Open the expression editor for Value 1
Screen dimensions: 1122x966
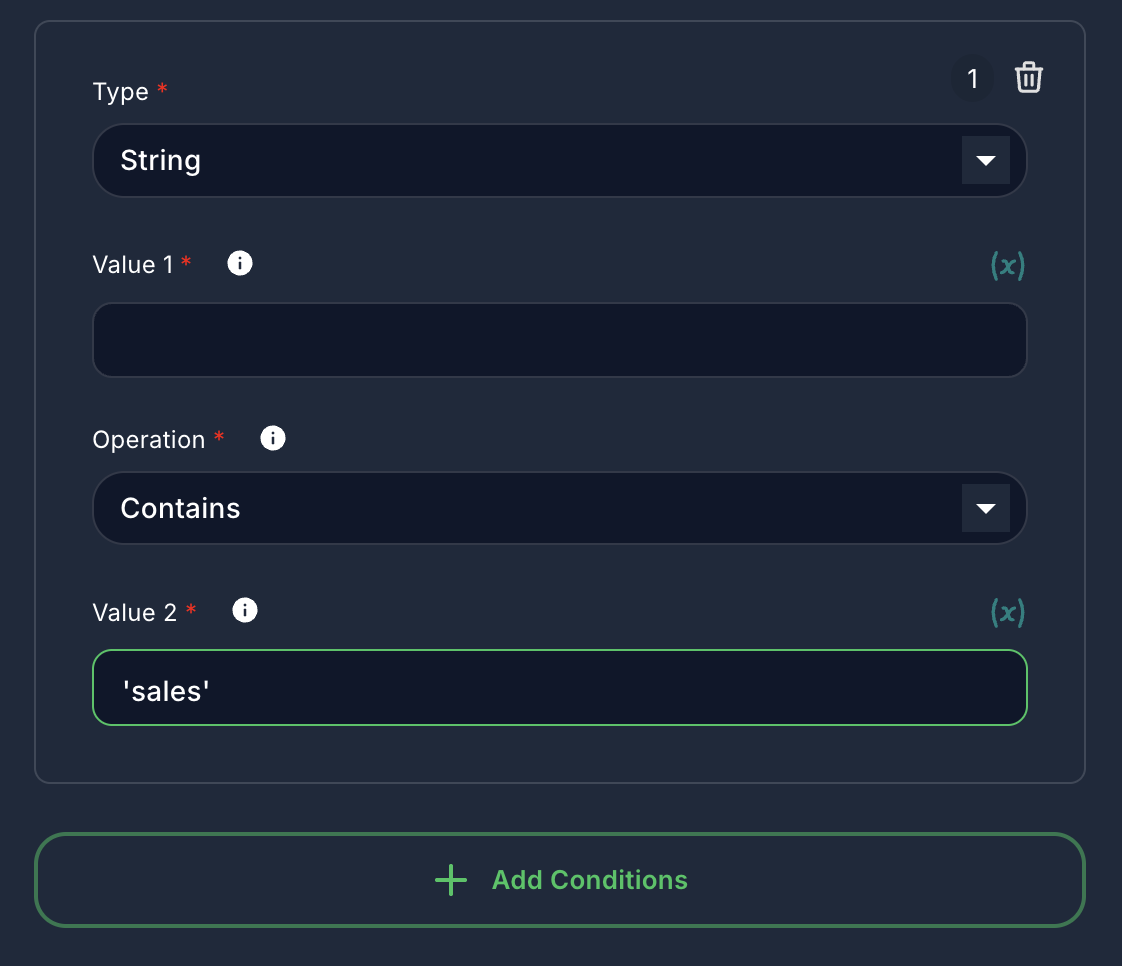point(1008,265)
